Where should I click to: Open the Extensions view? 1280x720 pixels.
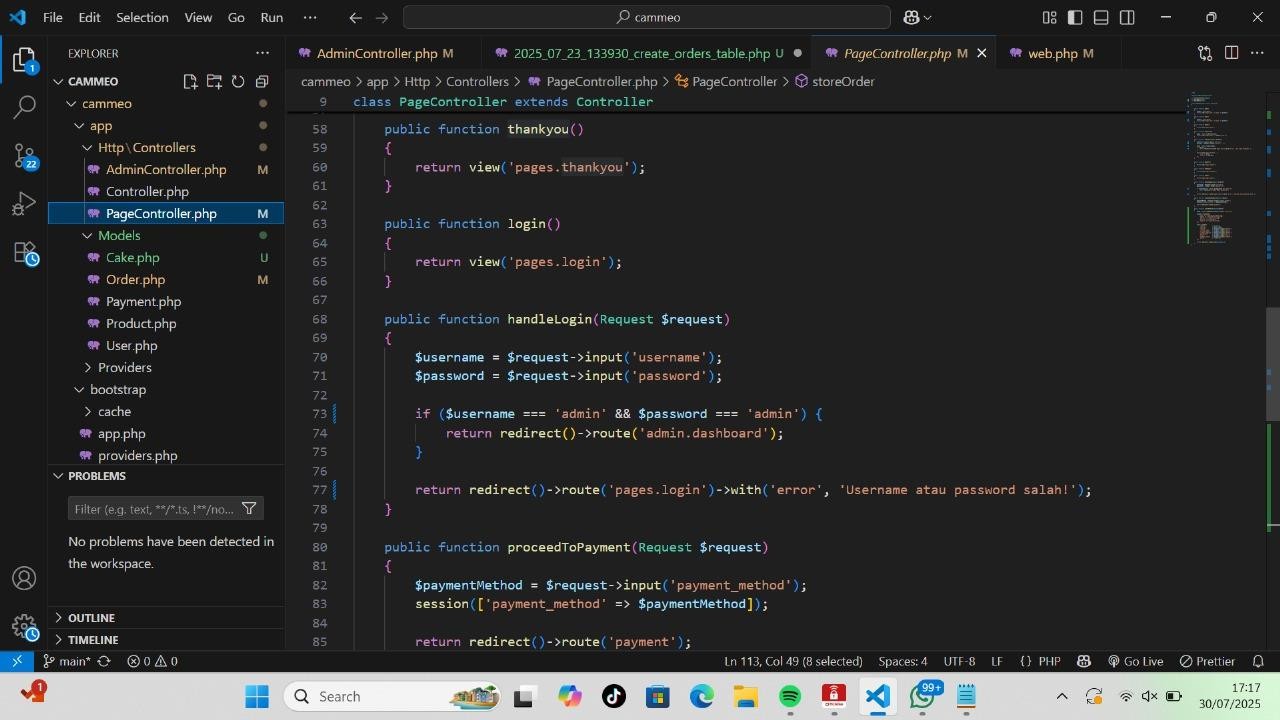[x=24, y=253]
